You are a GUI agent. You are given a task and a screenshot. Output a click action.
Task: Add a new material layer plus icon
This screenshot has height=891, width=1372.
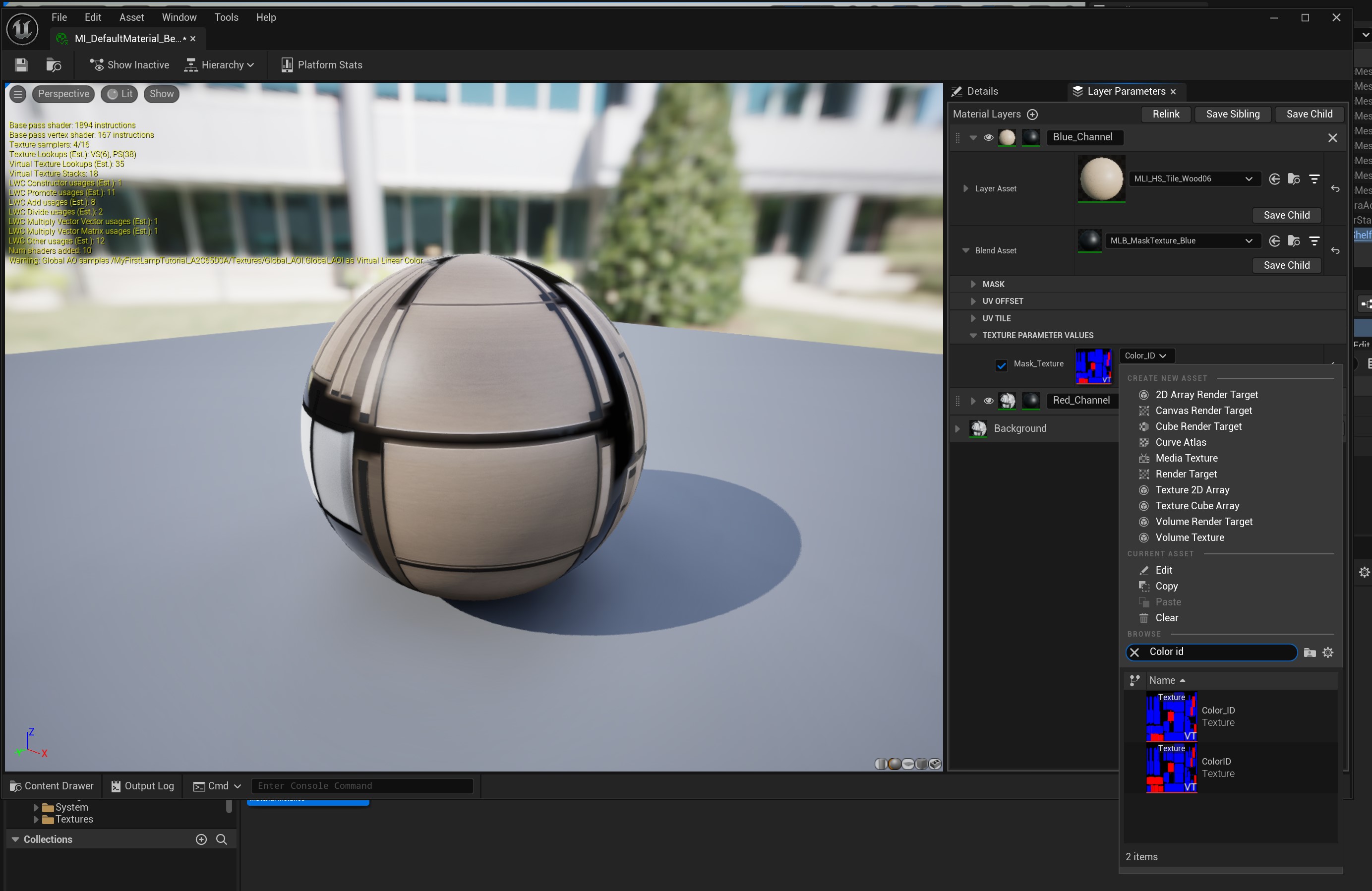[1032, 114]
